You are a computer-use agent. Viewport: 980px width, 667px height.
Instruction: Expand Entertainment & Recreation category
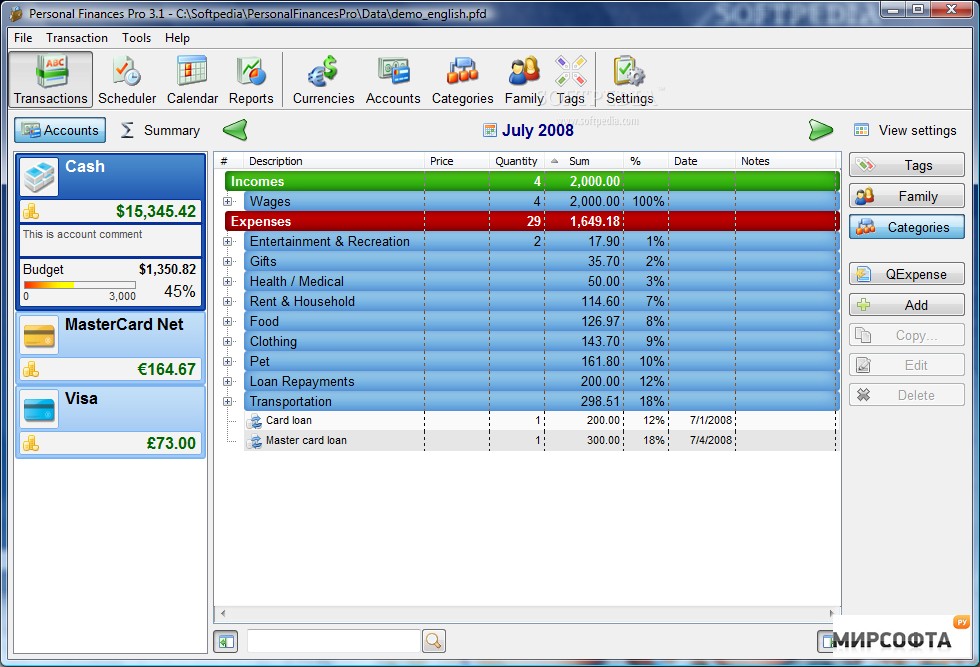tap(228, 241)
